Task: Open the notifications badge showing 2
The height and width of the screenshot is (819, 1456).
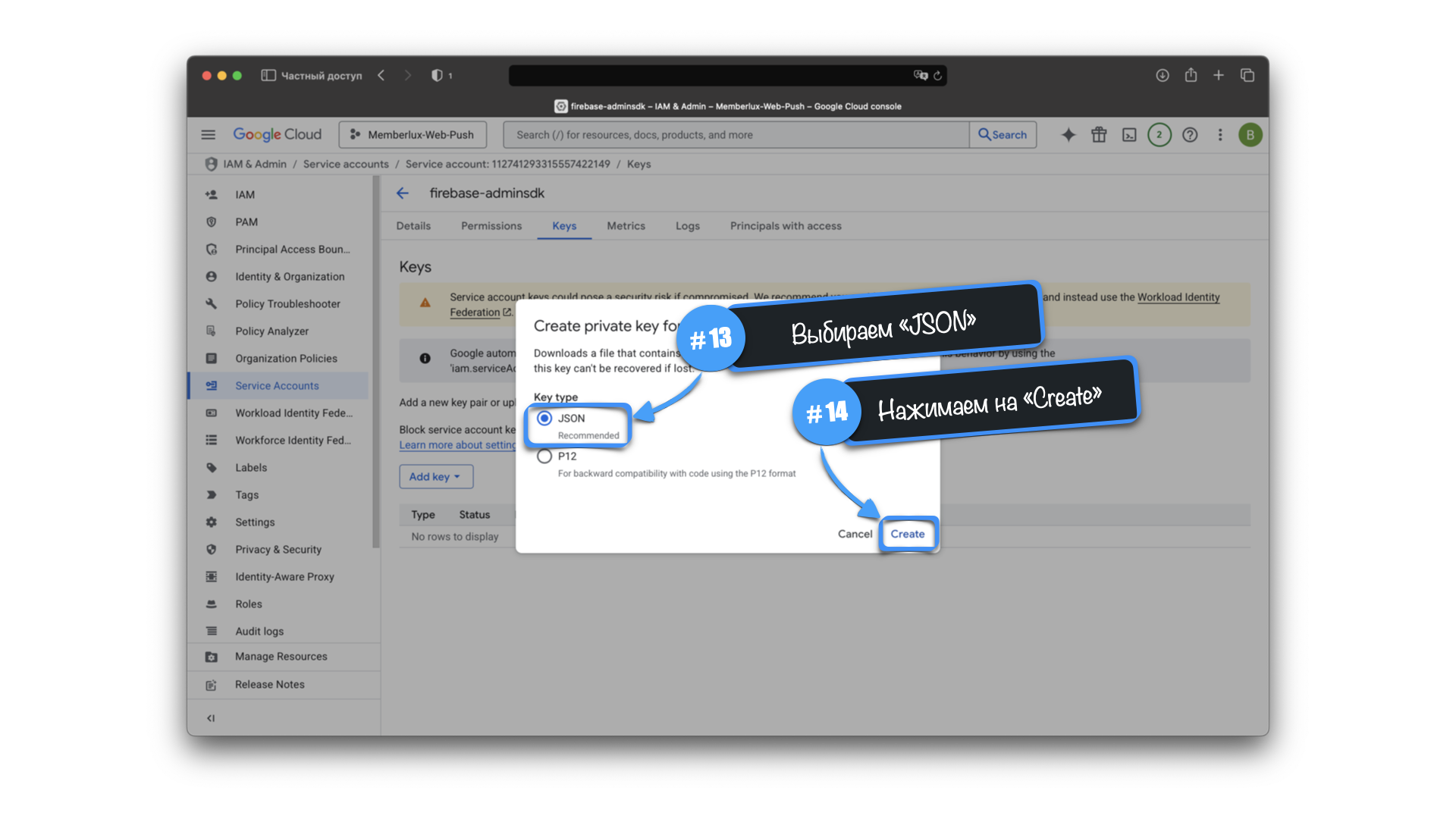Action: (1159, 135)
